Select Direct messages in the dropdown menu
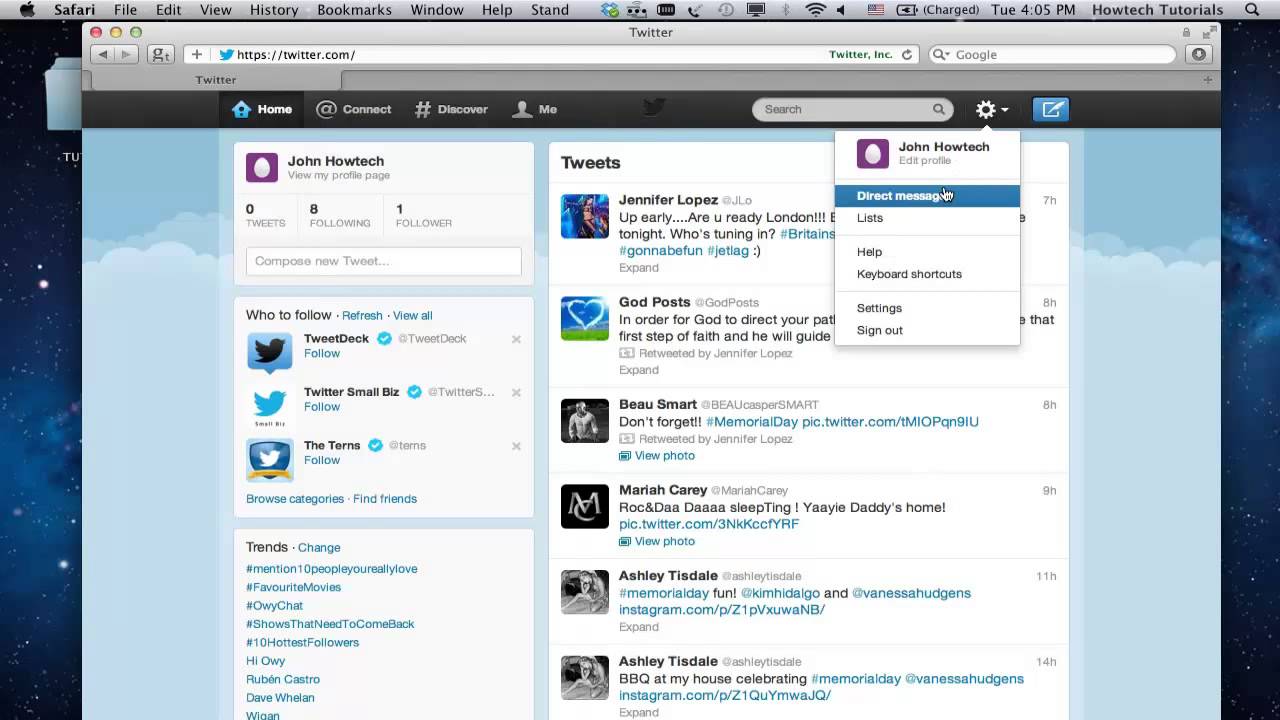Screen dimensions: 1280x720 tap(927, 196)
